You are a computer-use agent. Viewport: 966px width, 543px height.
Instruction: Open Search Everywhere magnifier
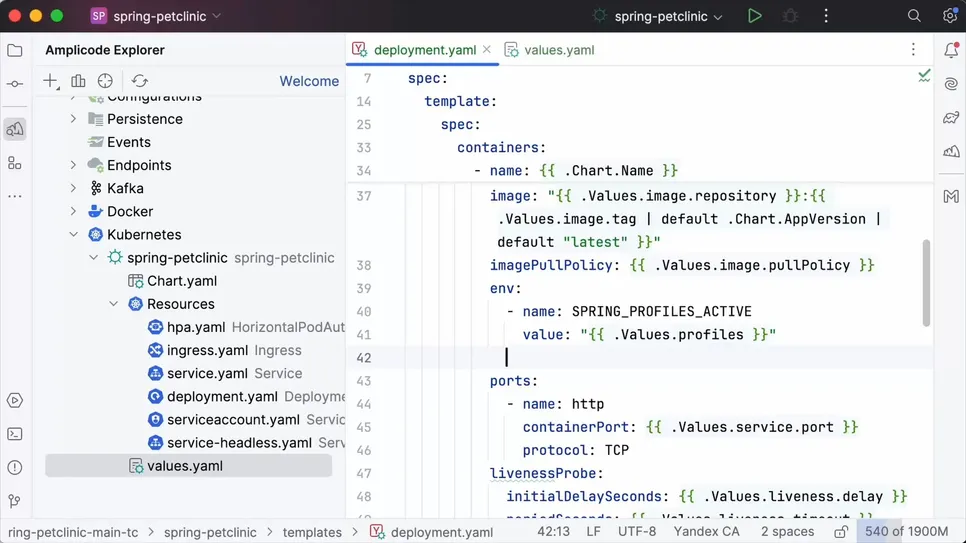[x=914, y=16]
